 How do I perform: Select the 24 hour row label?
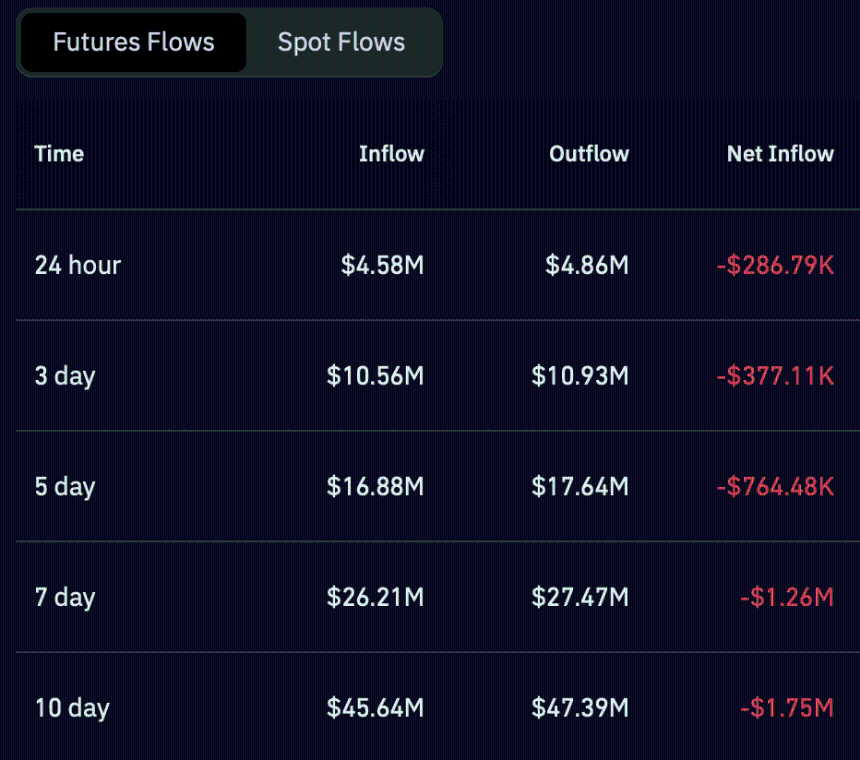[x=78, y=265]
